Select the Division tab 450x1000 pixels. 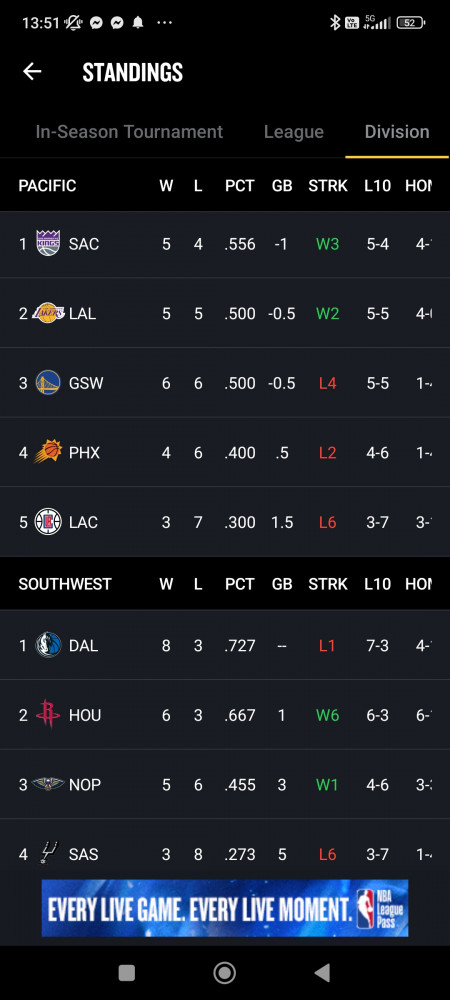tap(396, 132)
